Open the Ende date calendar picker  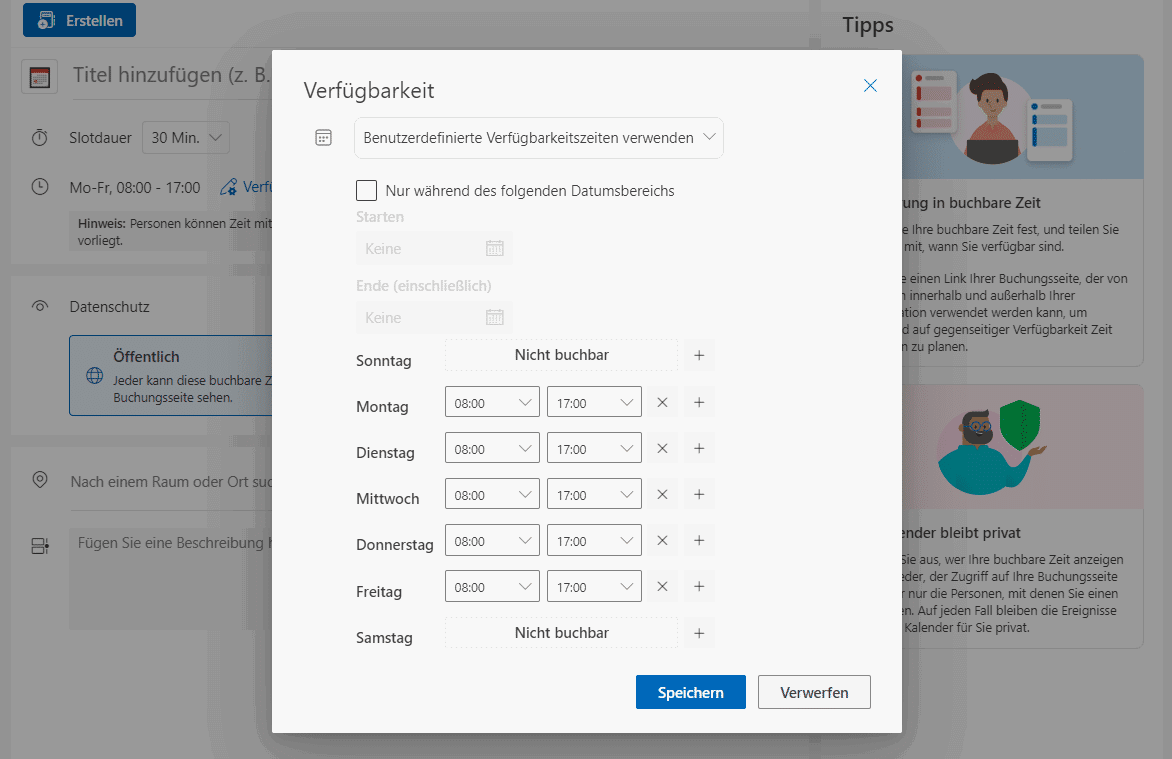coord(494,318)
